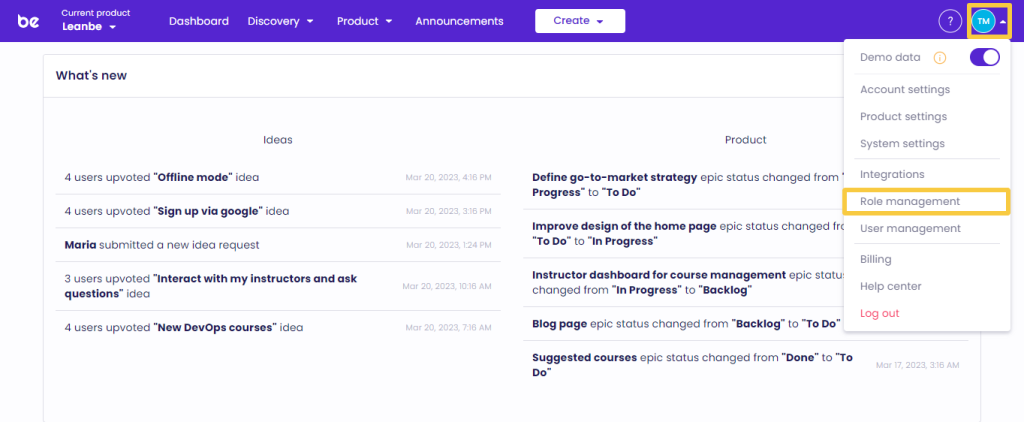Expand the Discovery dropdown menu
1024x422 pixels.
[x=280, y=21]
